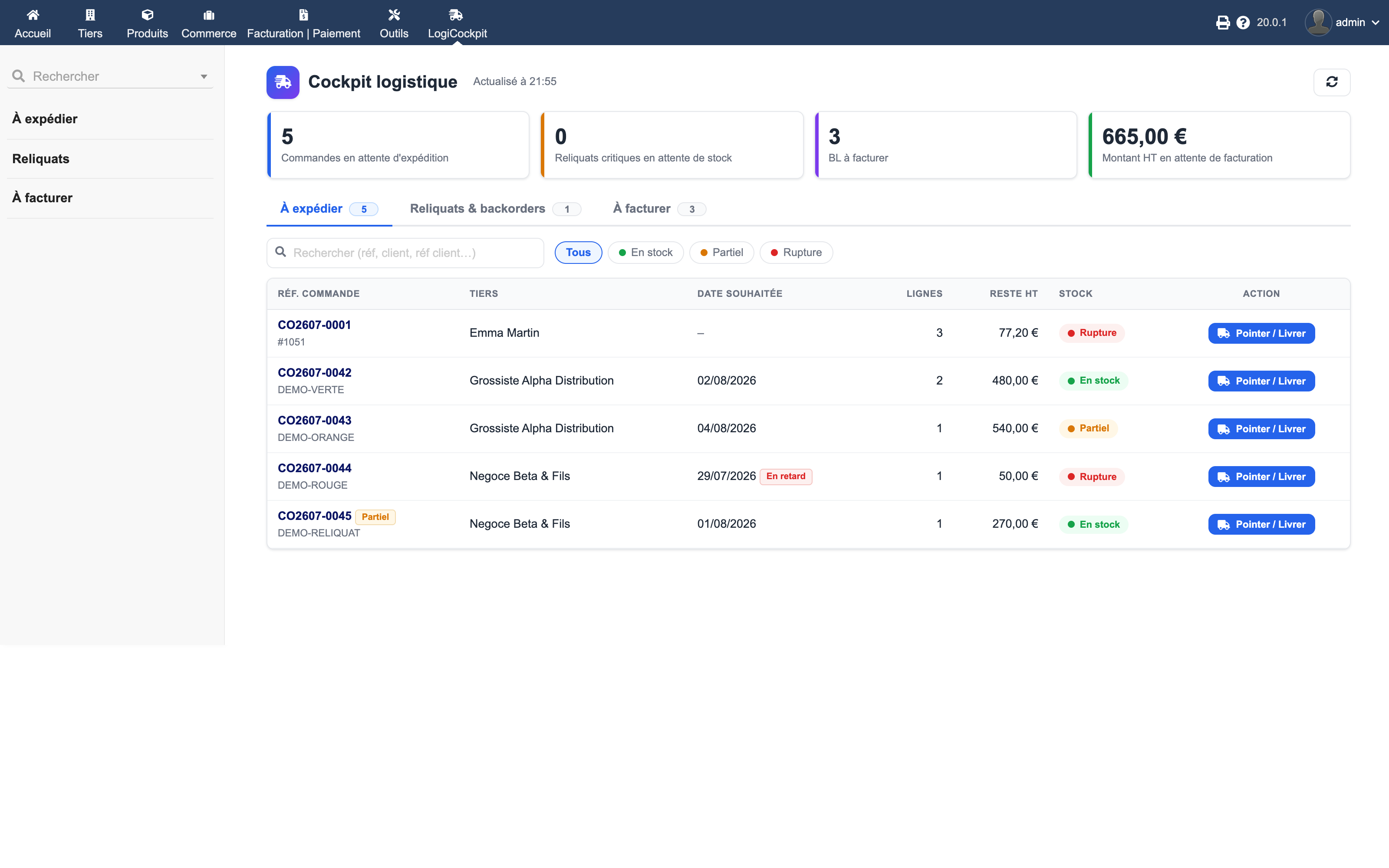
Task: Open the print icon in top bar
Action: pos(1223,23)
